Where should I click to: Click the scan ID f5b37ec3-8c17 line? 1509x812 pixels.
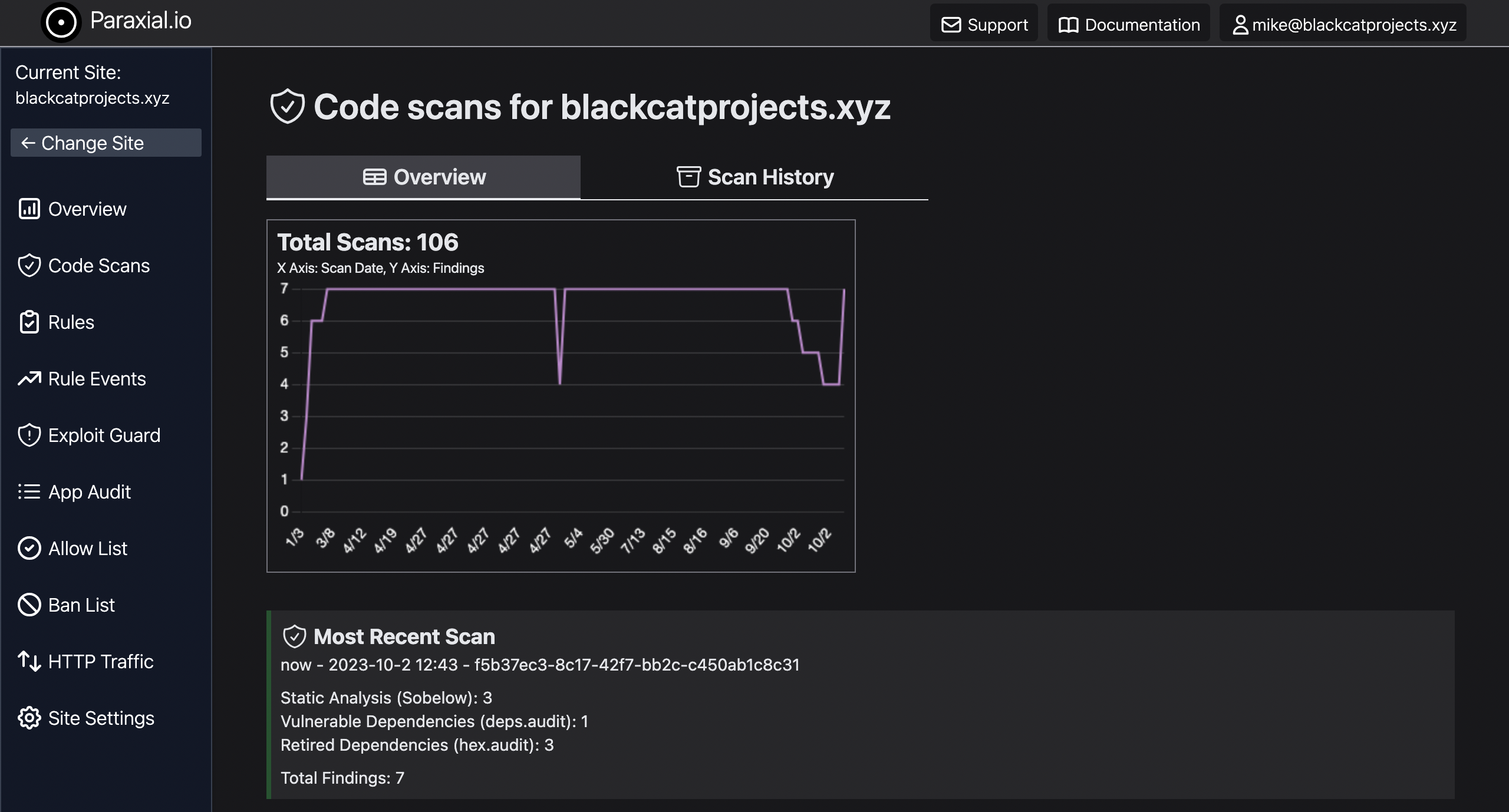[540, 665]
